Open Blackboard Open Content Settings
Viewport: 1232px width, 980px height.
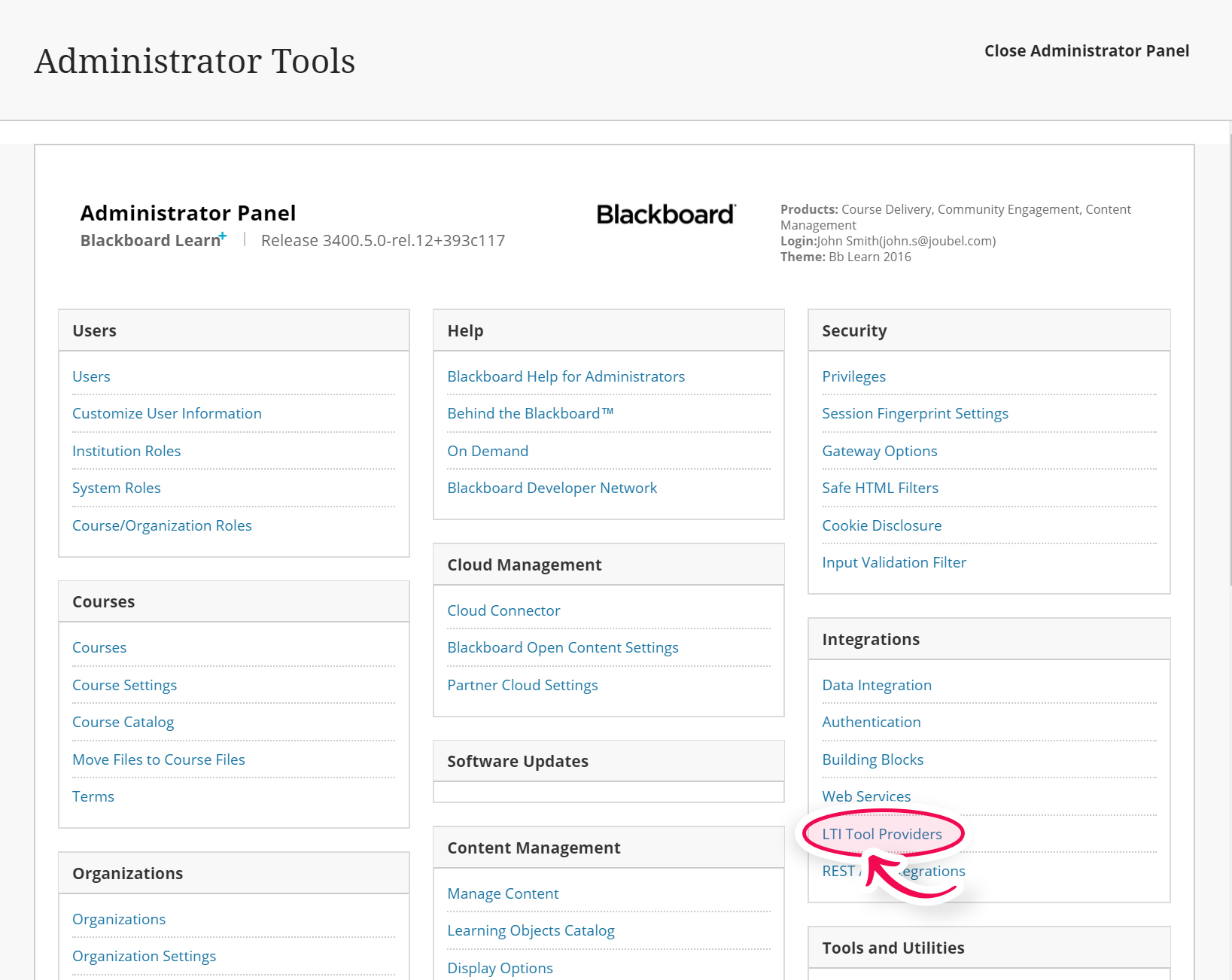(x=563, y=647)
